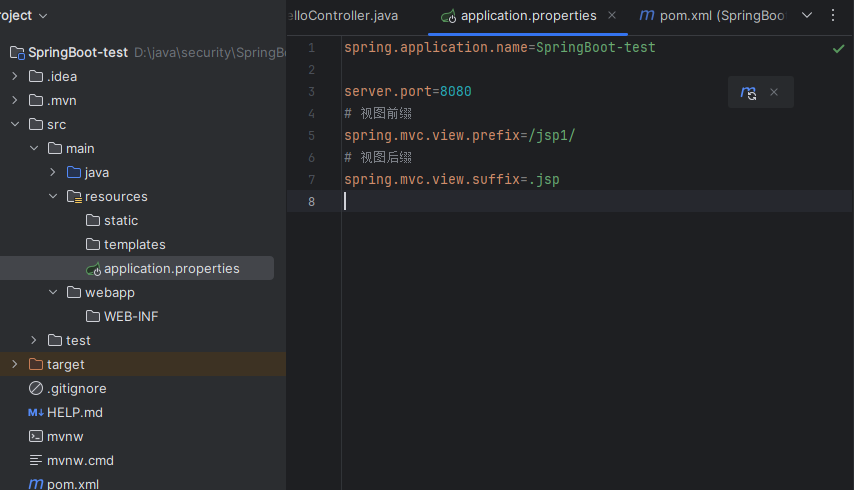Select the application.properties editor tab
The width and height of the screenshot is (854, 490).
click(x=528, y=16)
